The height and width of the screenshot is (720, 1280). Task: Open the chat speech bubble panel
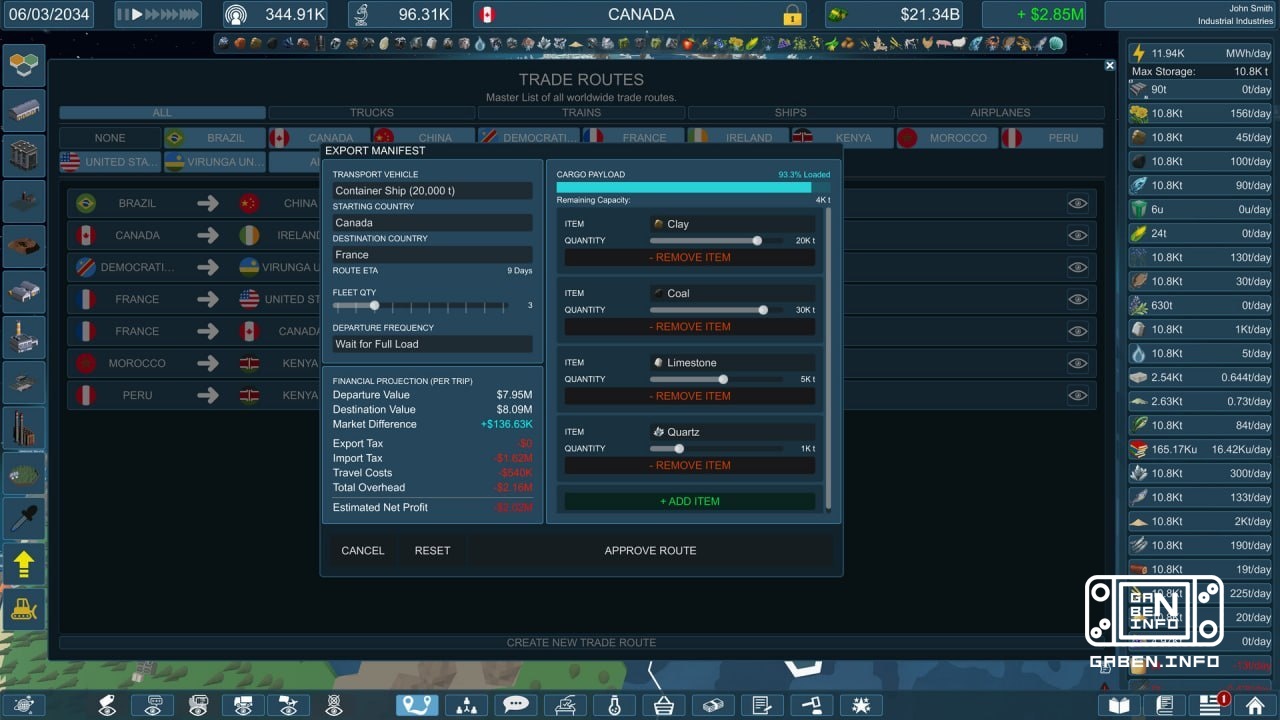(x=515, y=705)
